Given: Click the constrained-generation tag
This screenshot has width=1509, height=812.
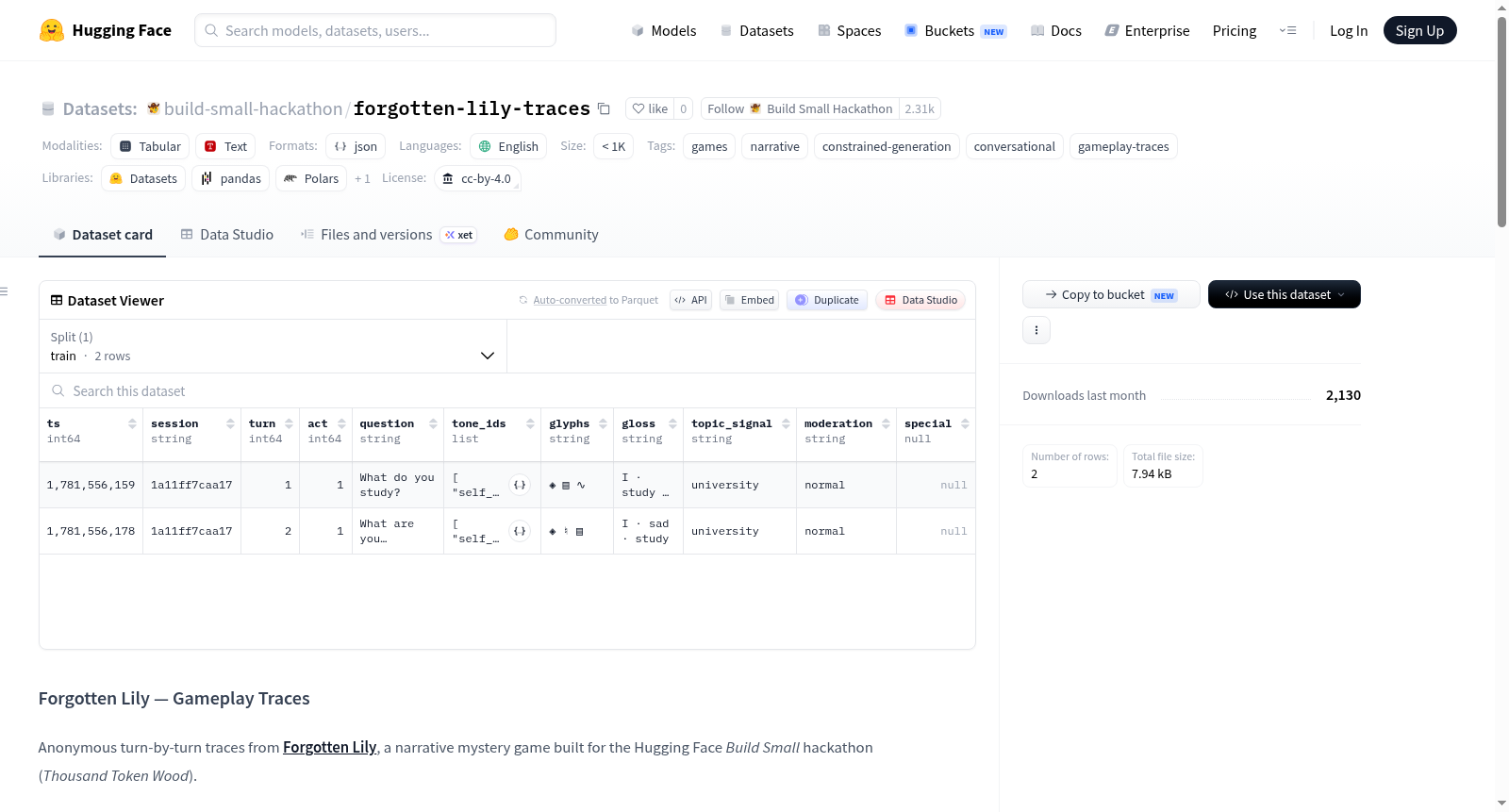Looking at the screenshot, I should tap(887, 146).
